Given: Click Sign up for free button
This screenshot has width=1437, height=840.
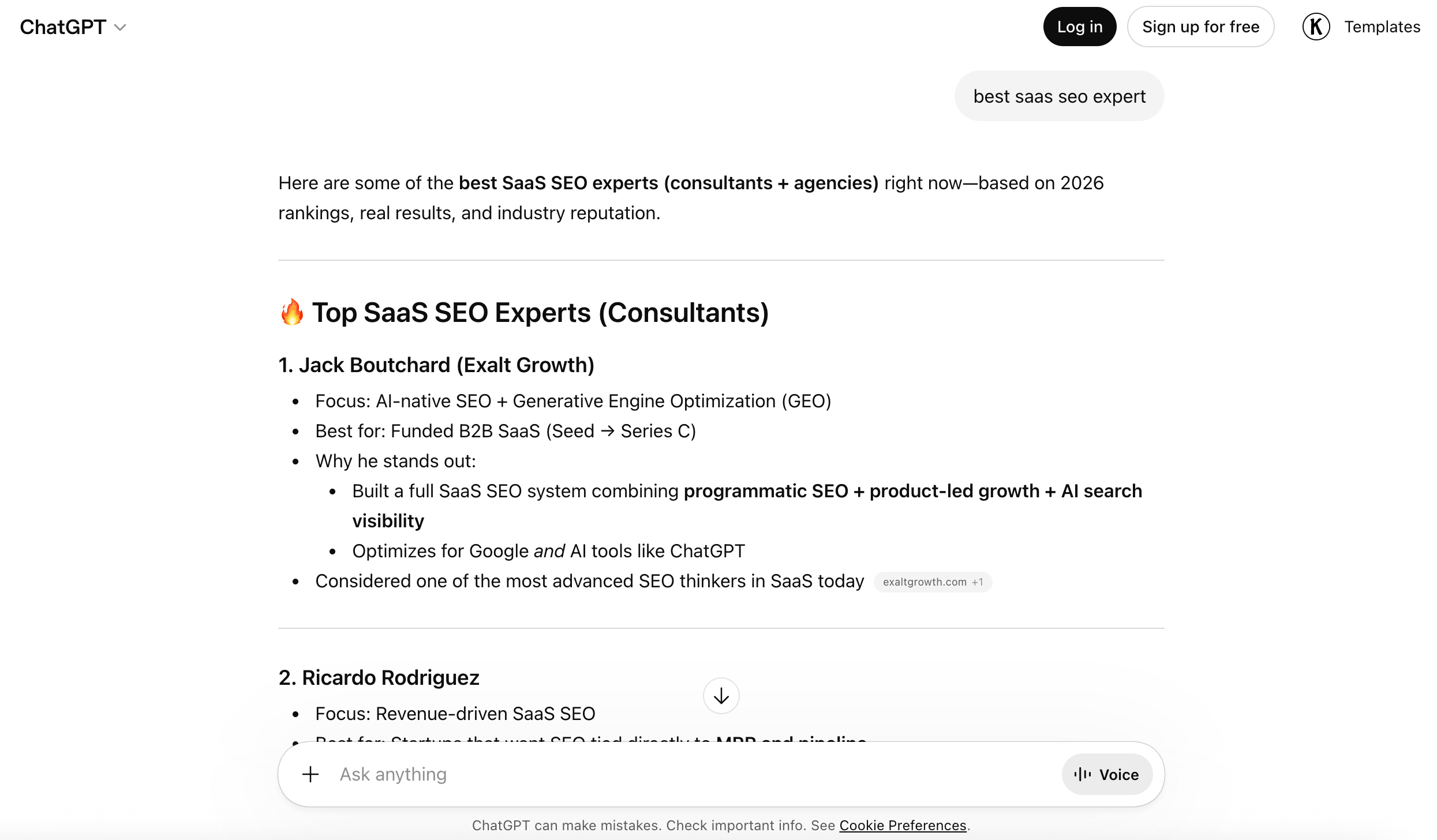Looking at the screenshot, I should click(1200, 27).
